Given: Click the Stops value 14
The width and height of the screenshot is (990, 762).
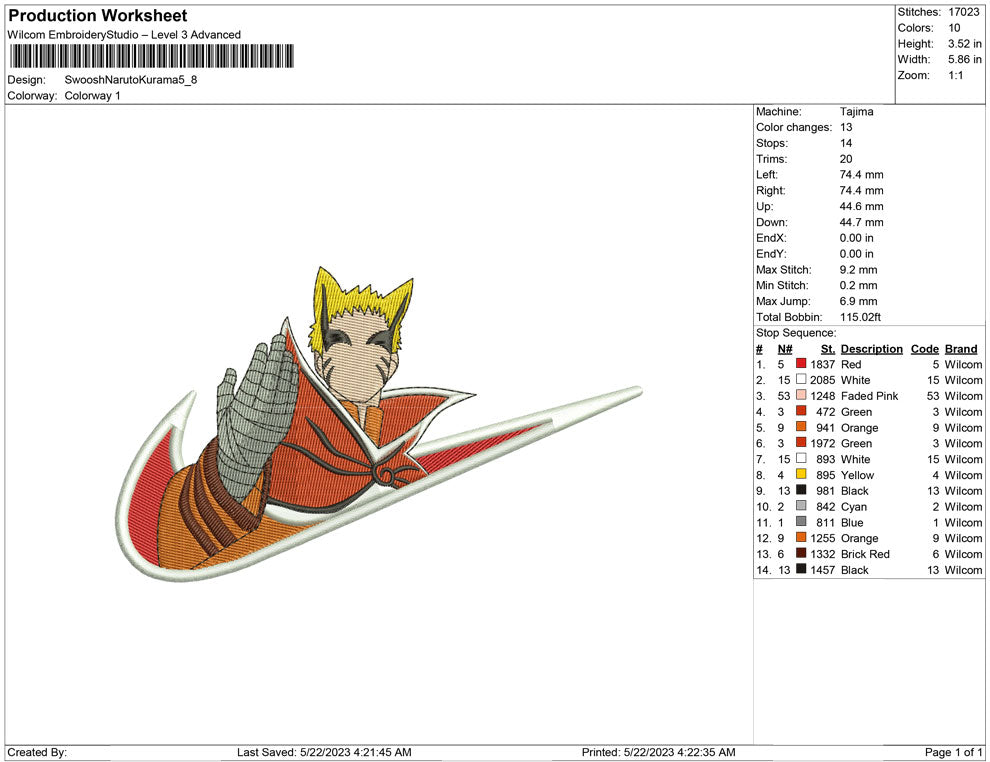Looking at the screenshot, I should click(x=846, y=143).
